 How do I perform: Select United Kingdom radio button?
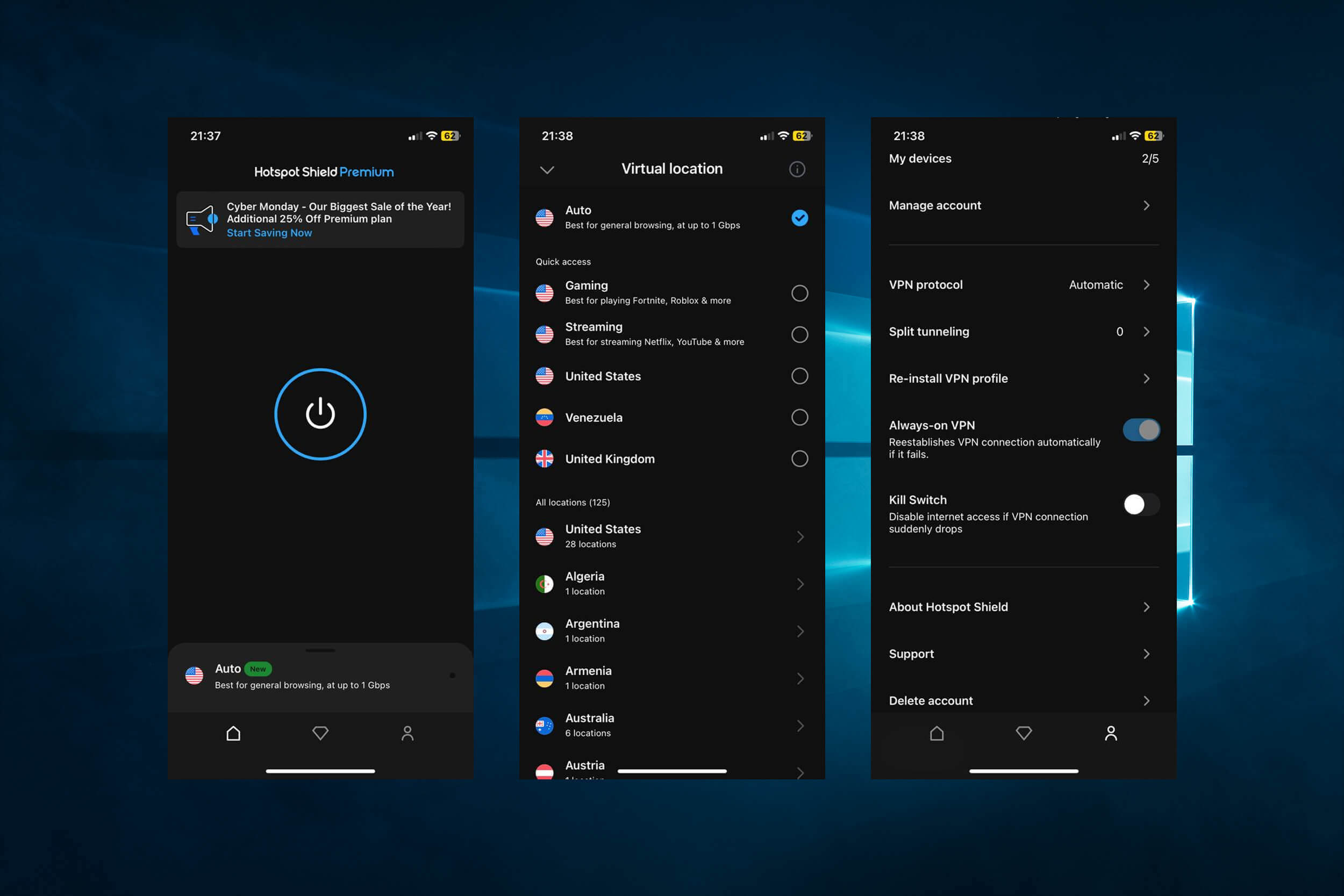pyautogui.click(x=799, y=458)
